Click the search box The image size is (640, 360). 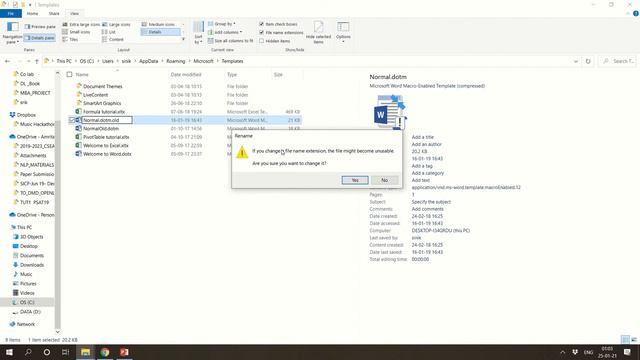pos(617,61)
